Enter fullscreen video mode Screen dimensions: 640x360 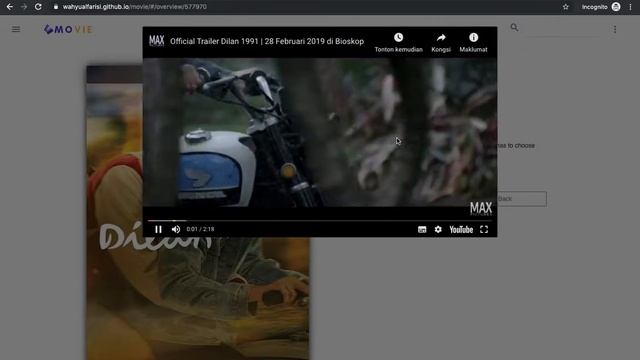click(484, 229)
